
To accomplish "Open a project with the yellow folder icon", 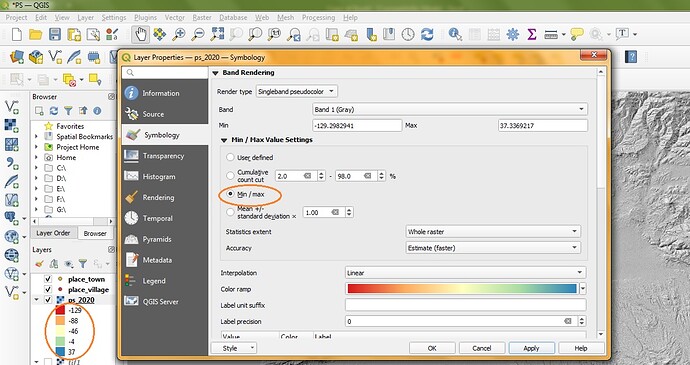I will [x=35, y=34].
